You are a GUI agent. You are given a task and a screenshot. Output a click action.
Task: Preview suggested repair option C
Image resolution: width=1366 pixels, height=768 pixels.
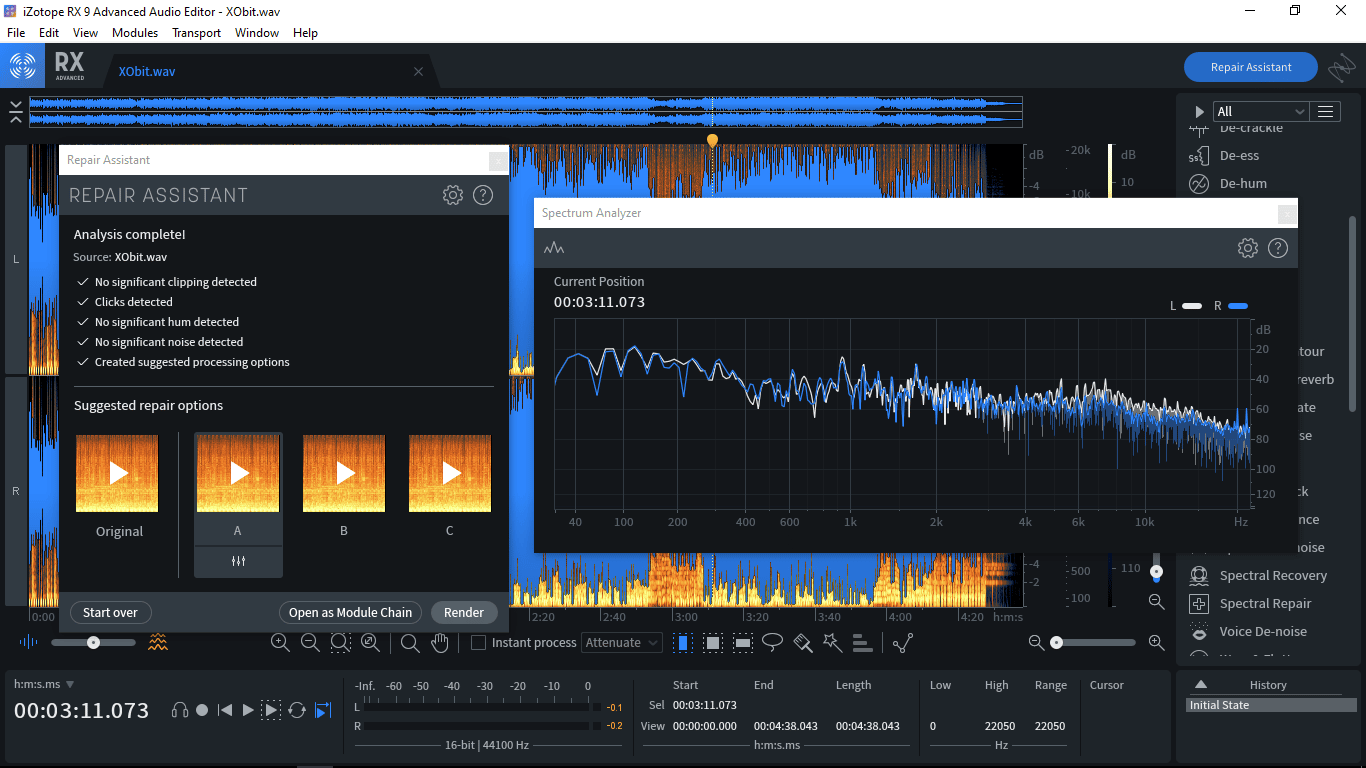click(450, 473)
